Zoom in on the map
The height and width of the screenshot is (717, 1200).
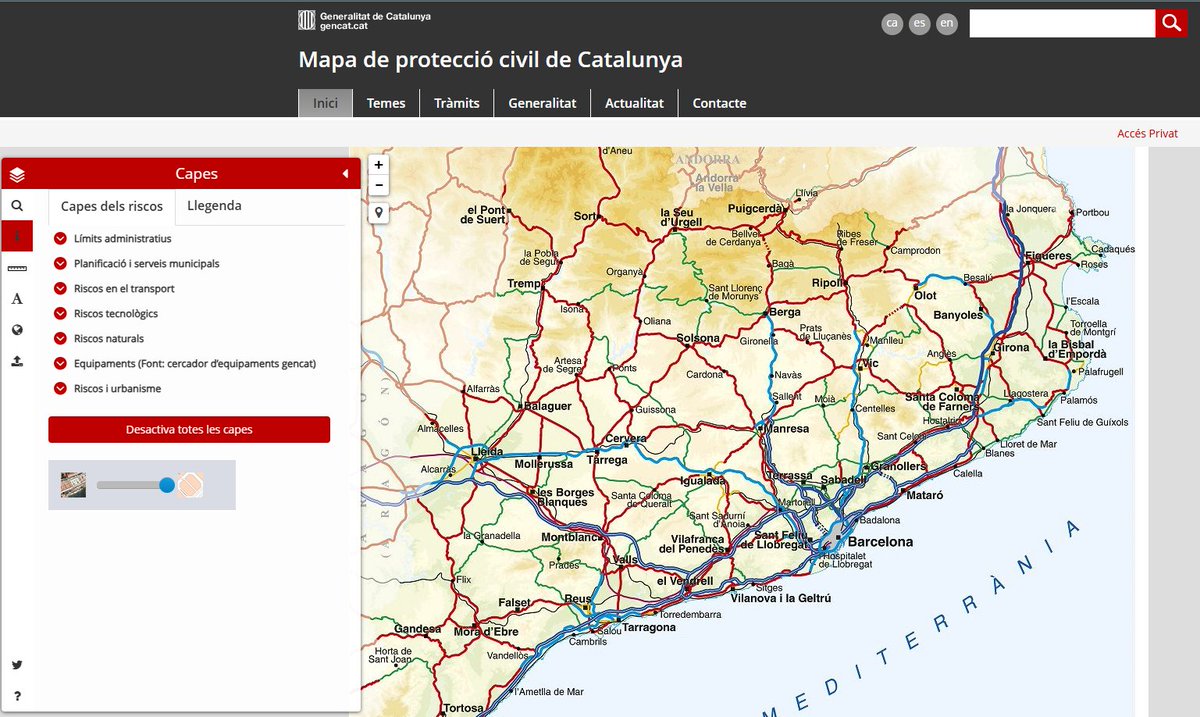379,165
